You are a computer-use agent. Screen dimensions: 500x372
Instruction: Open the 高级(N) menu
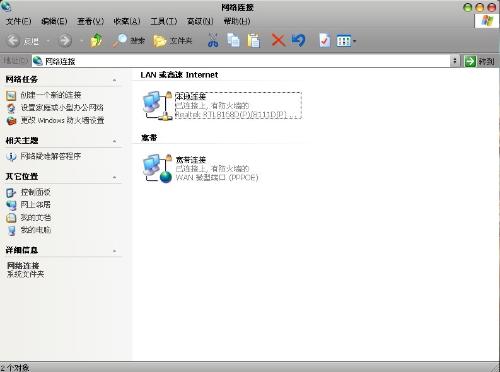tap(200, 21)
